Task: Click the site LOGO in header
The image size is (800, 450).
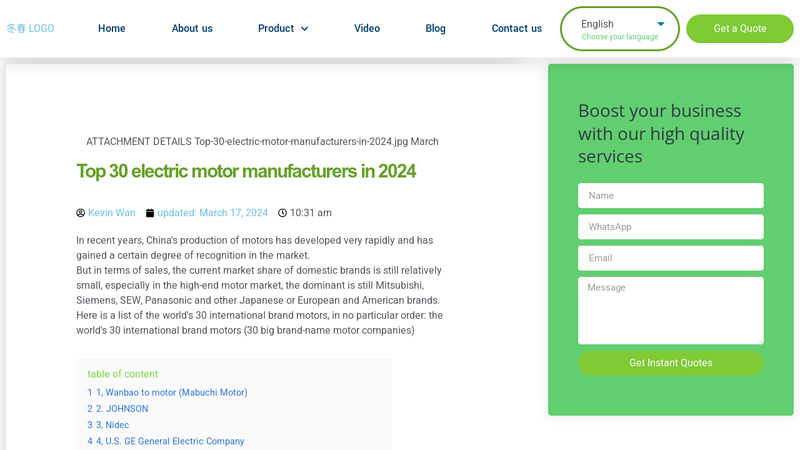Action: 30,29
